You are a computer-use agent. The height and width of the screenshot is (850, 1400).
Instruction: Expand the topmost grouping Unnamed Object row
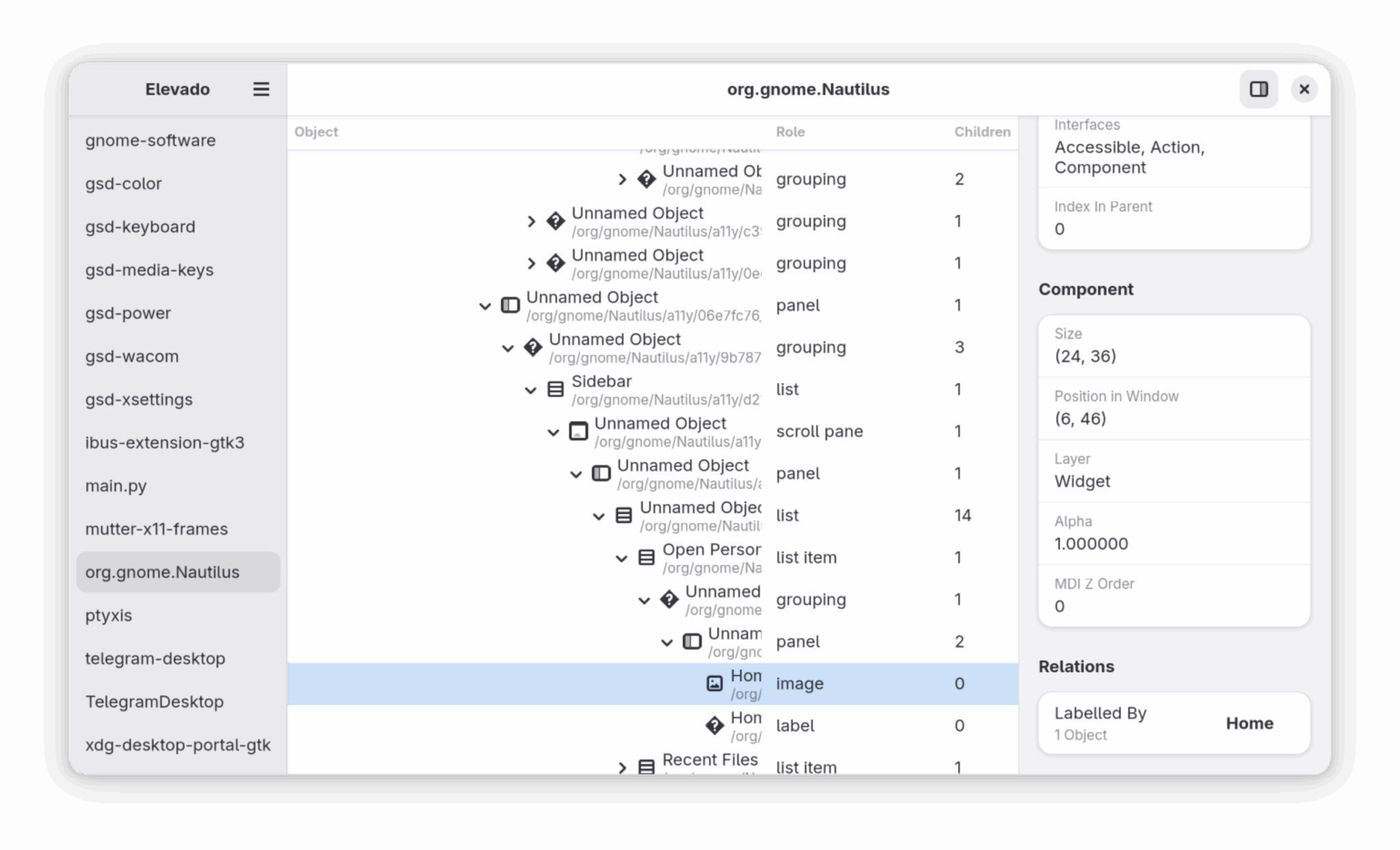pyautogui.click(x=621, y=179)
